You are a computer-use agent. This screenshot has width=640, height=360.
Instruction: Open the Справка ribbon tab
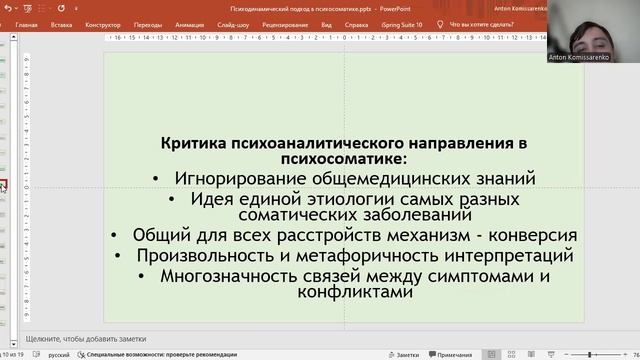pos(356,25)
